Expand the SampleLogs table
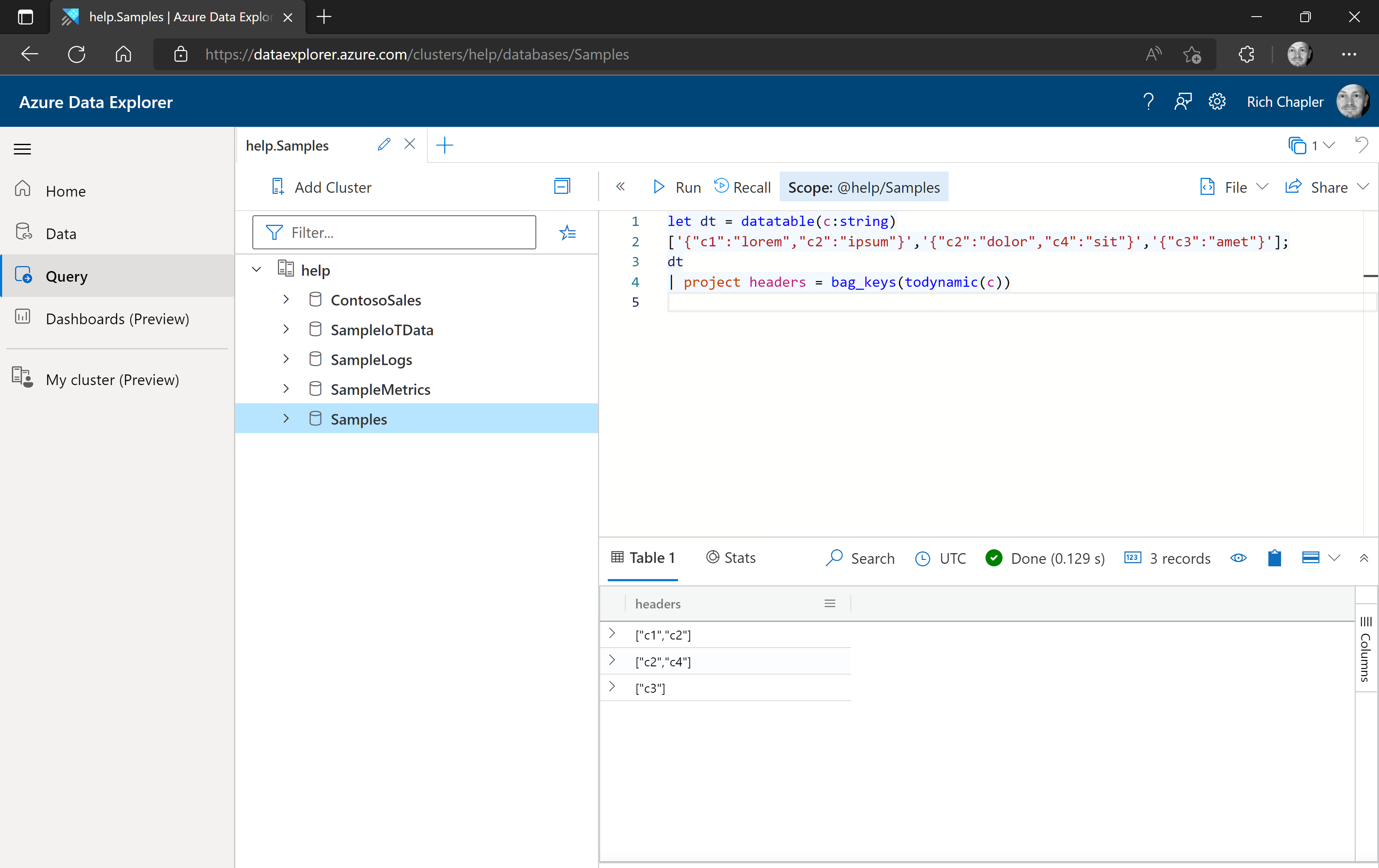The height and width of the screenshot is (868, 1379). (x=286, y=358)
